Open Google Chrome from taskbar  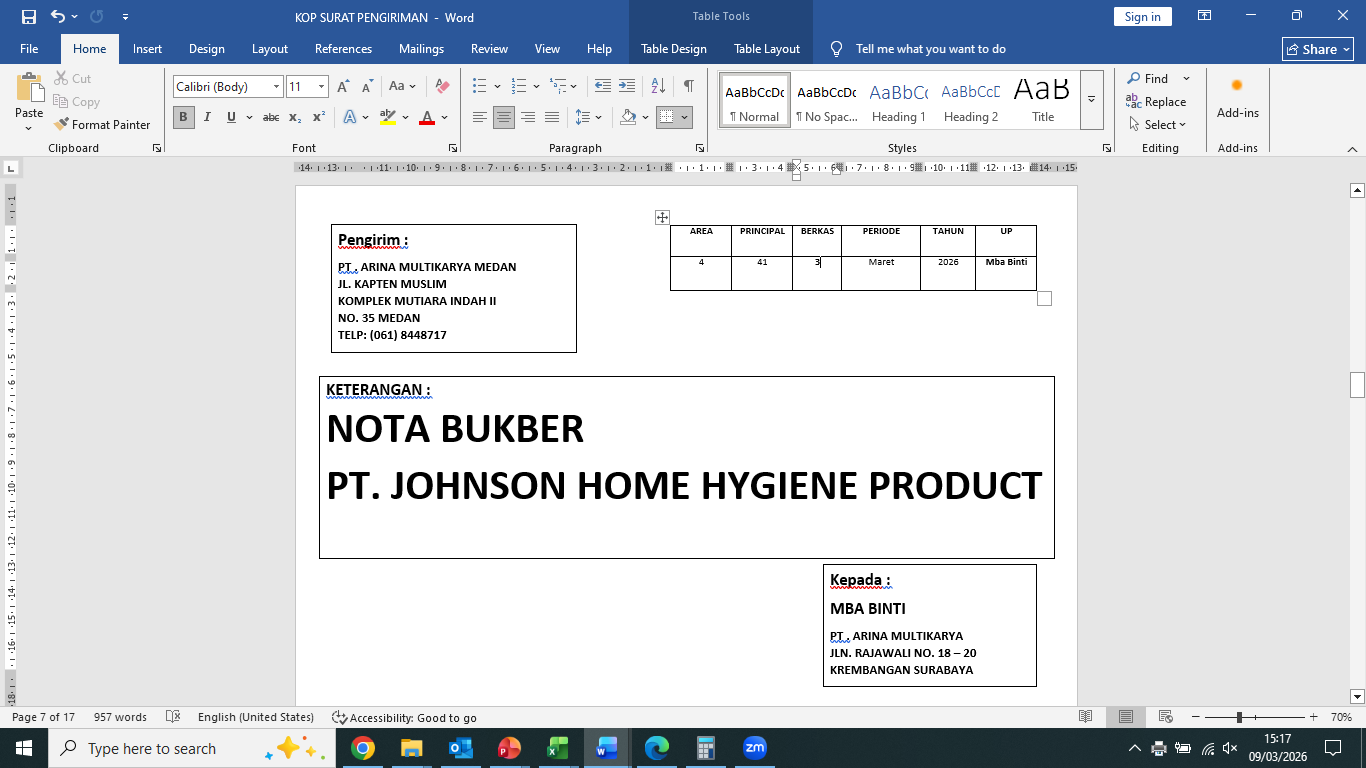[x=363, y=748]
